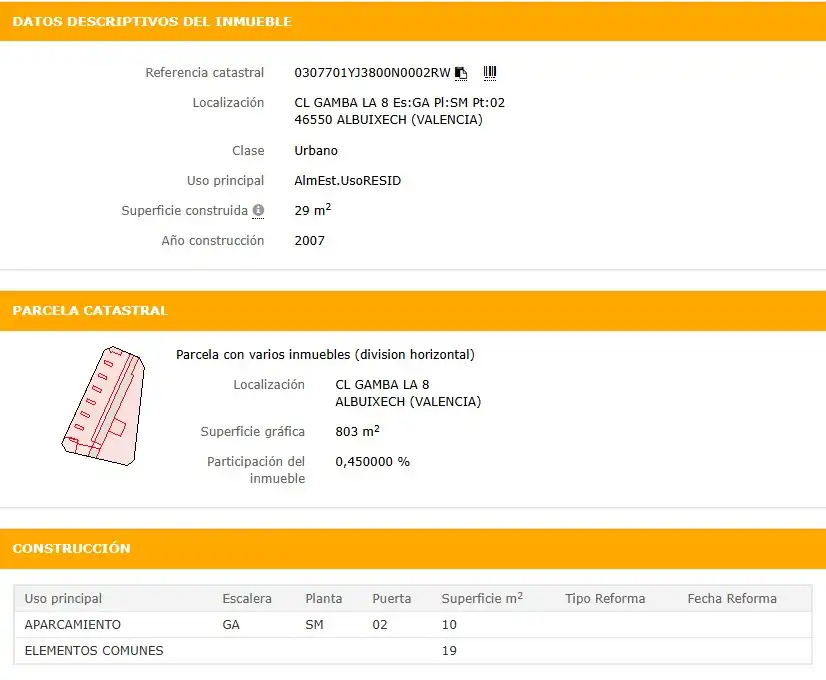Open the cadastral parcel map thumbnail

[x=103, y=406]
